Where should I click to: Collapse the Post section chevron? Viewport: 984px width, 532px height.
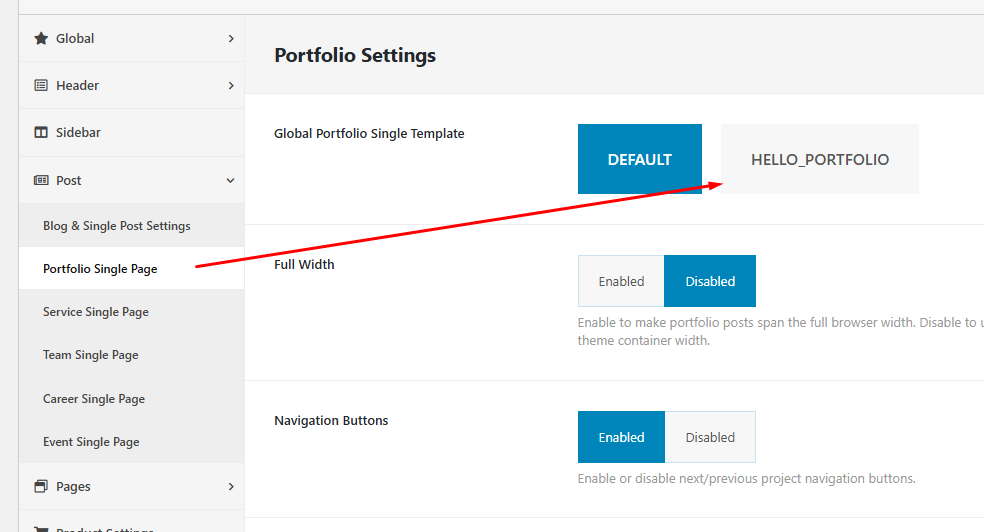[231, 181]
